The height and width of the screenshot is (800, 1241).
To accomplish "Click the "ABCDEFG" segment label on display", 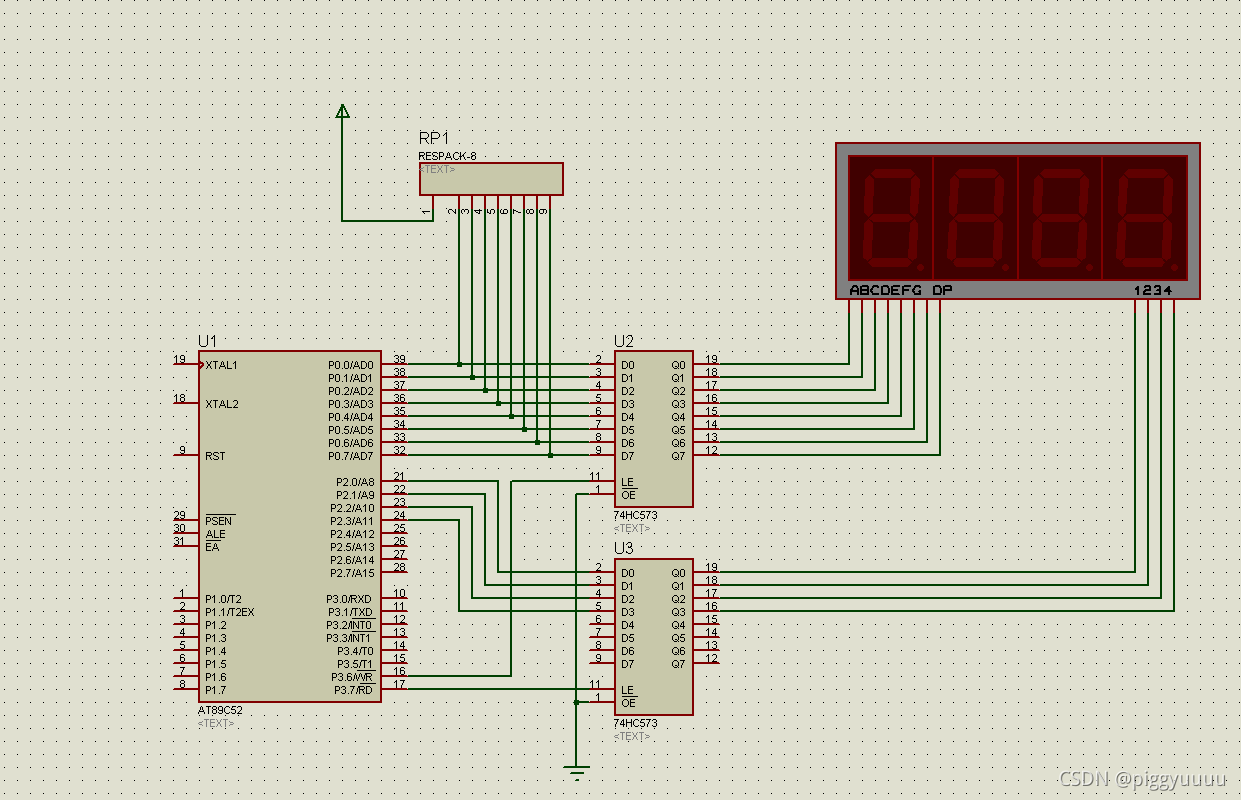I will click(x=886, y=290).
